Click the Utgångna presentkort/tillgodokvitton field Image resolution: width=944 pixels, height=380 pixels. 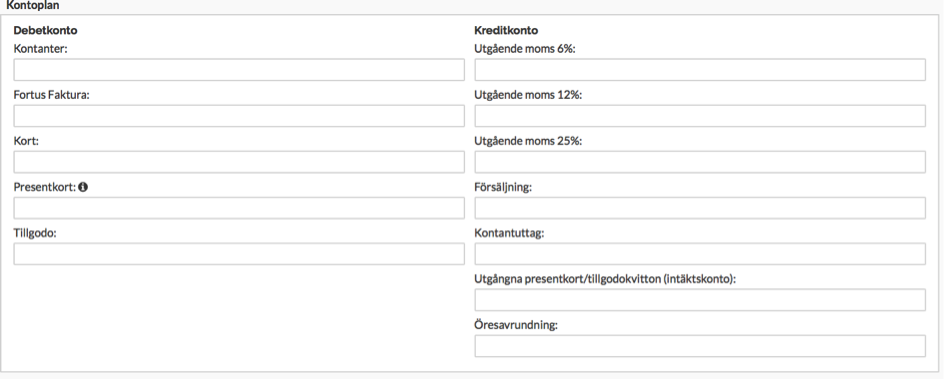[700, 300]
